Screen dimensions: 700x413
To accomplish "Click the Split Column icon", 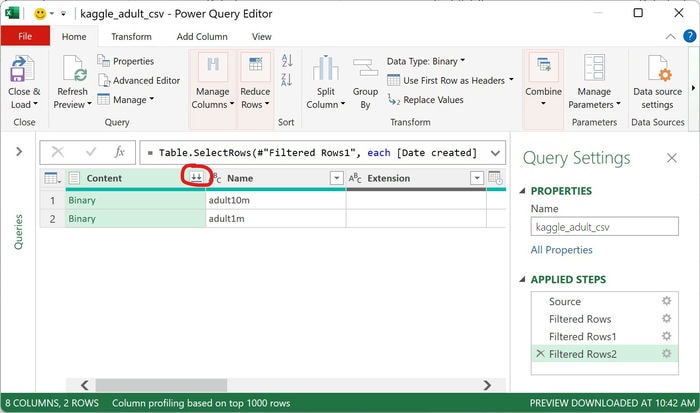I will [x=325, y=68].
